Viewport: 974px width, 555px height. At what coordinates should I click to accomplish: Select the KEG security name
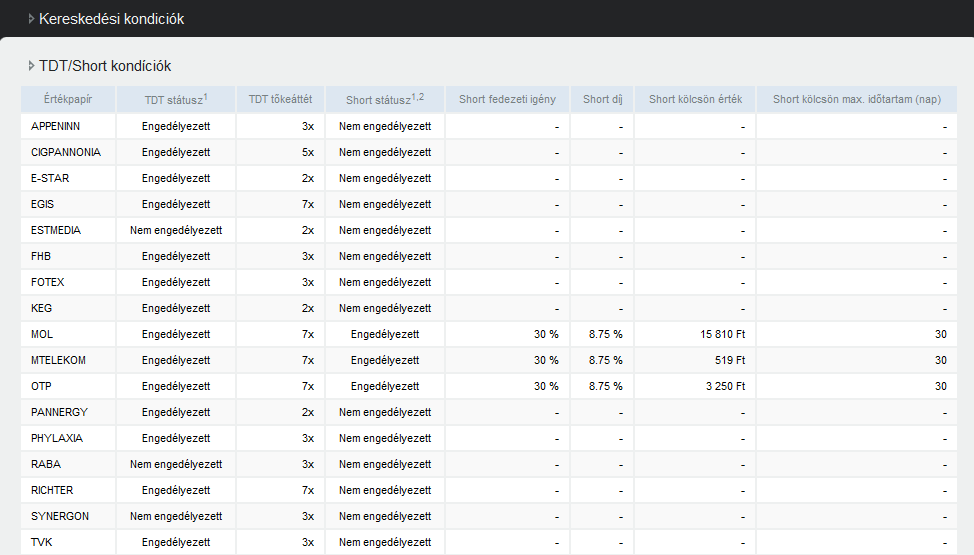(x=42, y=309)
